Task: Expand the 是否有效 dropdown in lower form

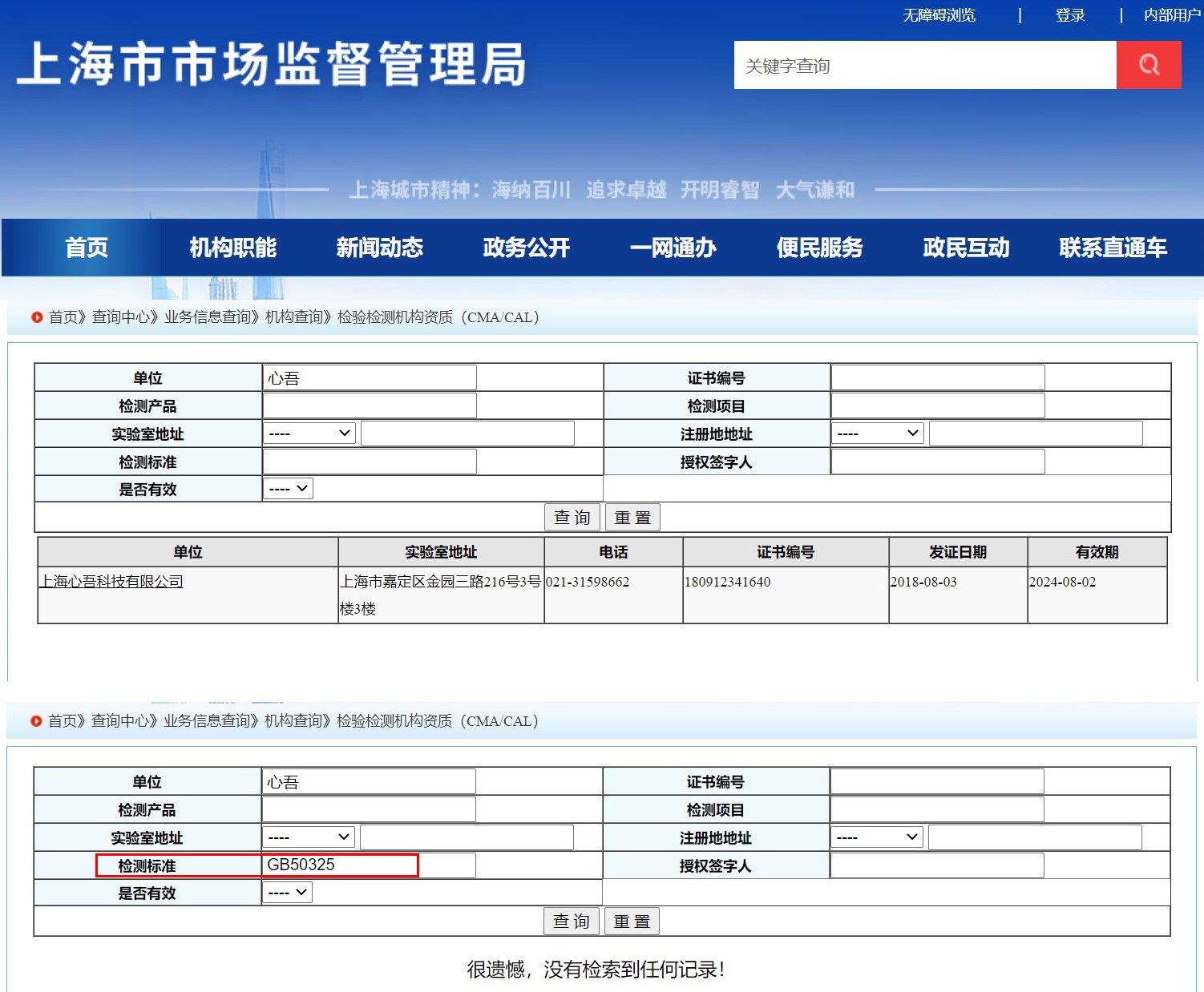Action: (x=288, y=893)
